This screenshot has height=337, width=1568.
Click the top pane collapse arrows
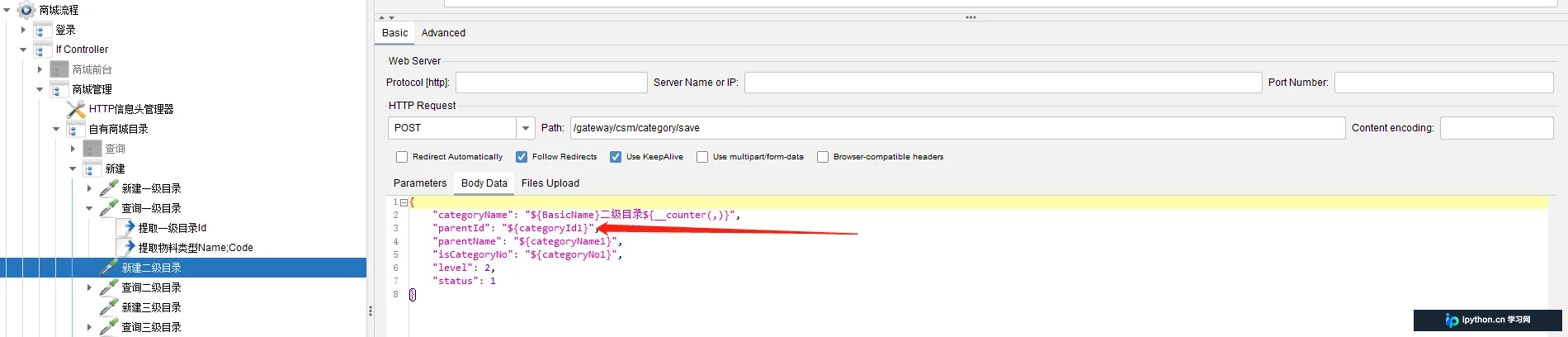[x=386, y=17]
